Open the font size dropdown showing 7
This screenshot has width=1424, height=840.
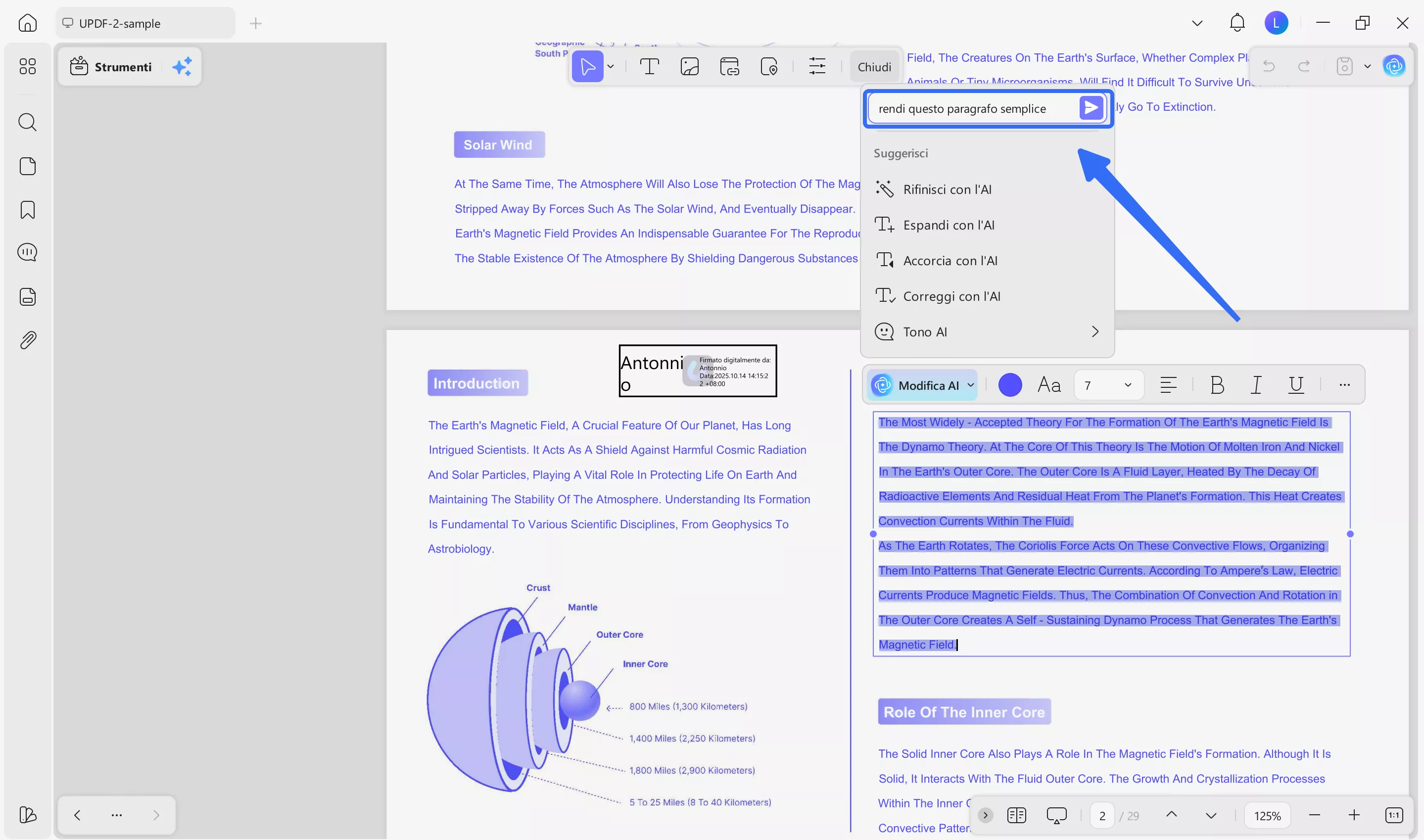click(1108, 385)
